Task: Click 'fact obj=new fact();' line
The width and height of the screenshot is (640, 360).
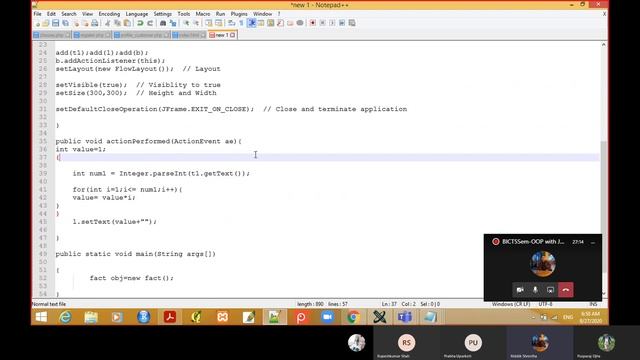Action: [131, 278]
